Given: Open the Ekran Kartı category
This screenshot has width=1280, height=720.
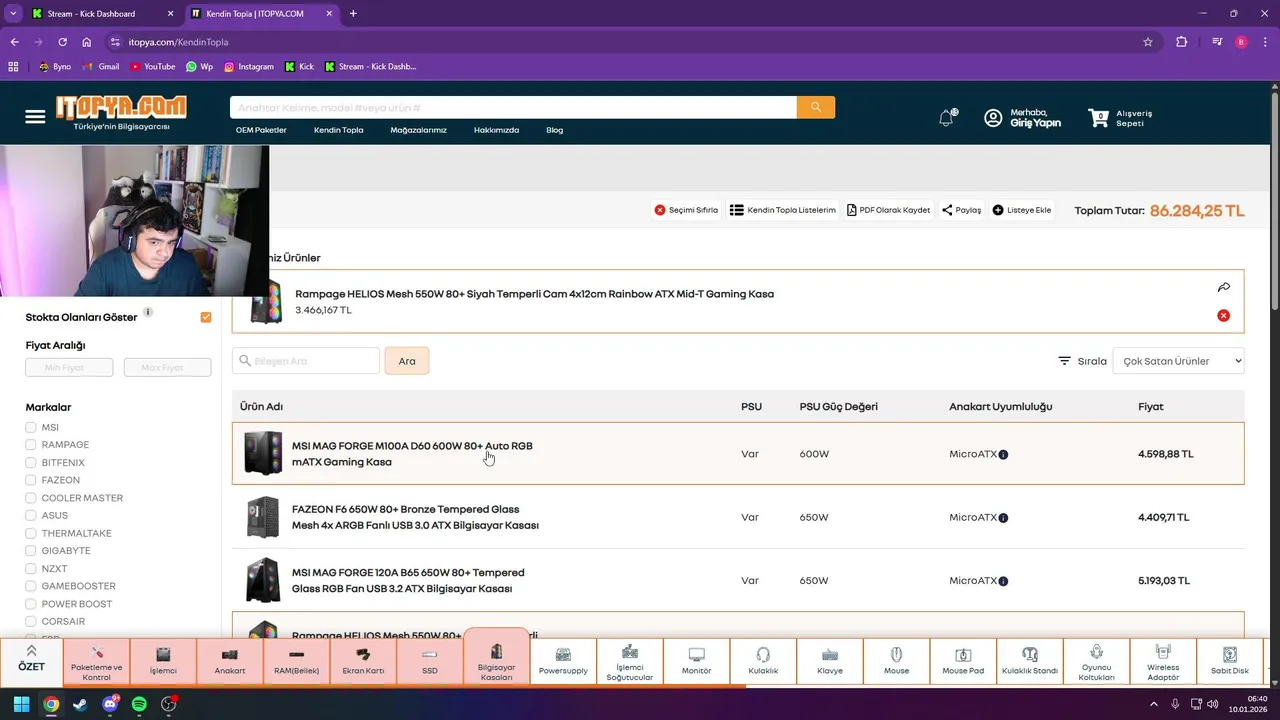Looking at the screenshot, I should click(363, 662).
